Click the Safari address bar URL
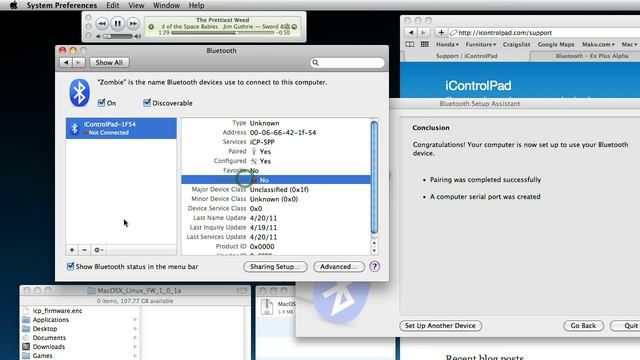 pos(504,33)
